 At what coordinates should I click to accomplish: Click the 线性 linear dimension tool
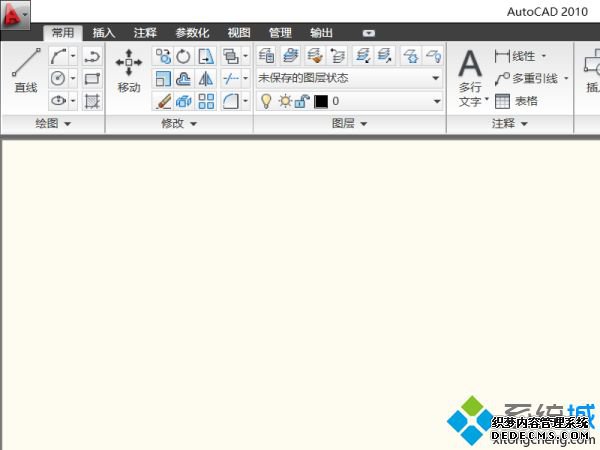(515, 56)
